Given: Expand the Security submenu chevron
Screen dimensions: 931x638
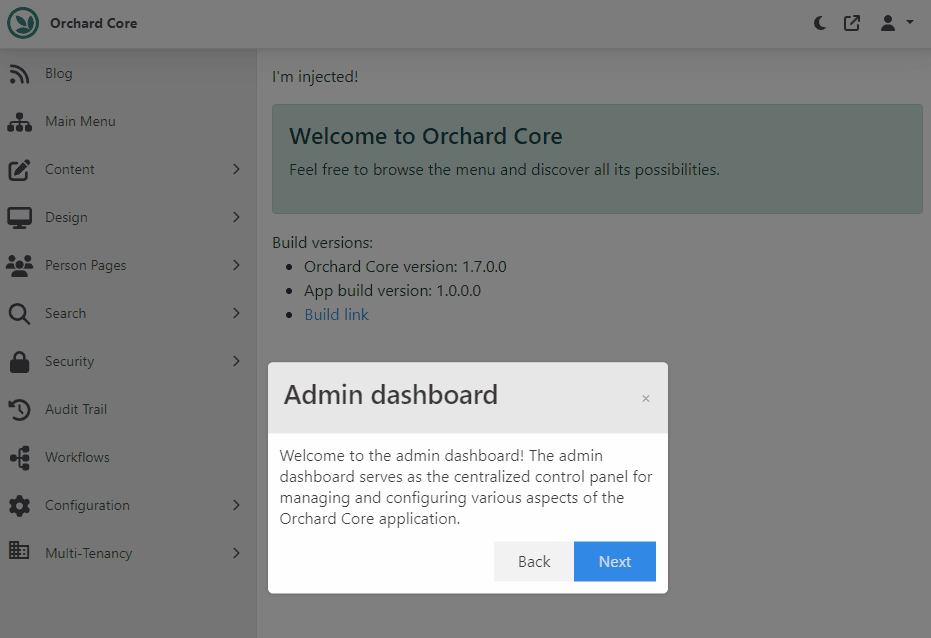Looking at the screenshot, I should (x=236, y=361).
